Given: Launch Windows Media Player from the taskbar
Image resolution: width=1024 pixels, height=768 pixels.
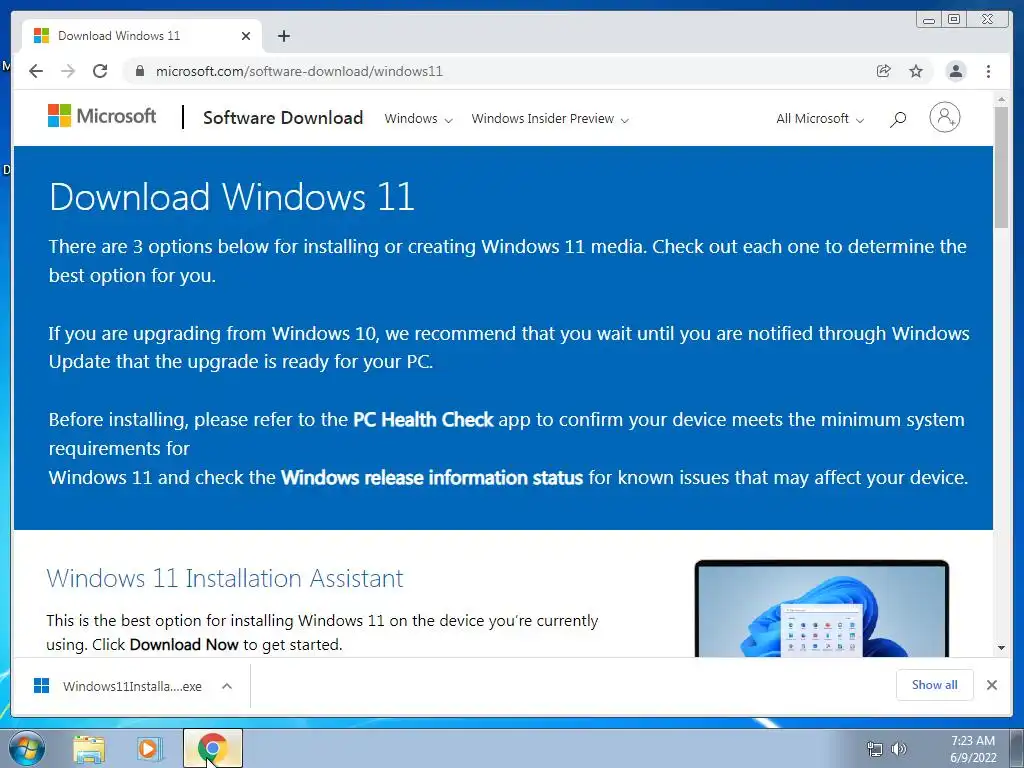Looking at the screenshot, I should click(x=149, y=750).
